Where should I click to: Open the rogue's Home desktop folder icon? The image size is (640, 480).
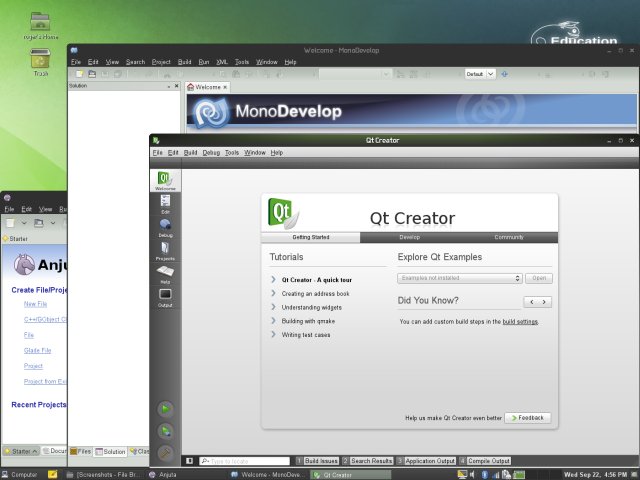coord(40,26)
